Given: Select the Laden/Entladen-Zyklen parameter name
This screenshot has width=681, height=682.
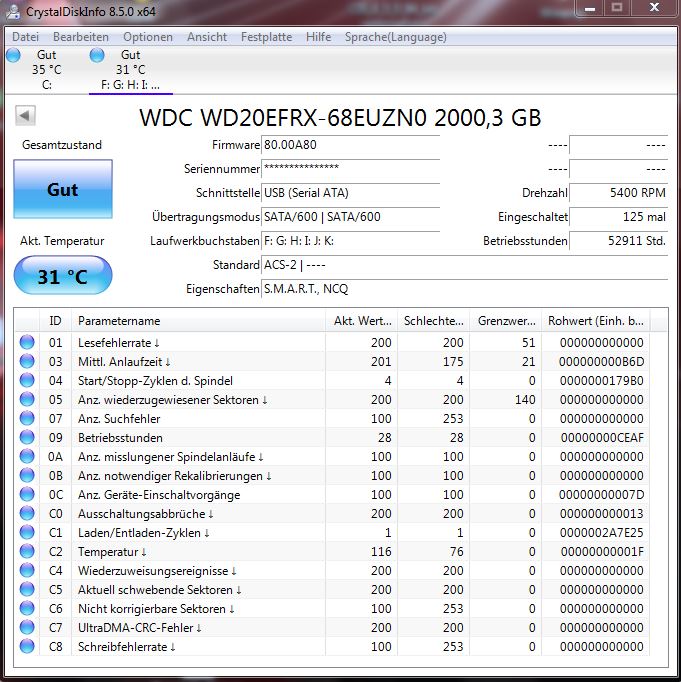Looking at the screenshot, I should pyautogui.click(x=144, y=533).
